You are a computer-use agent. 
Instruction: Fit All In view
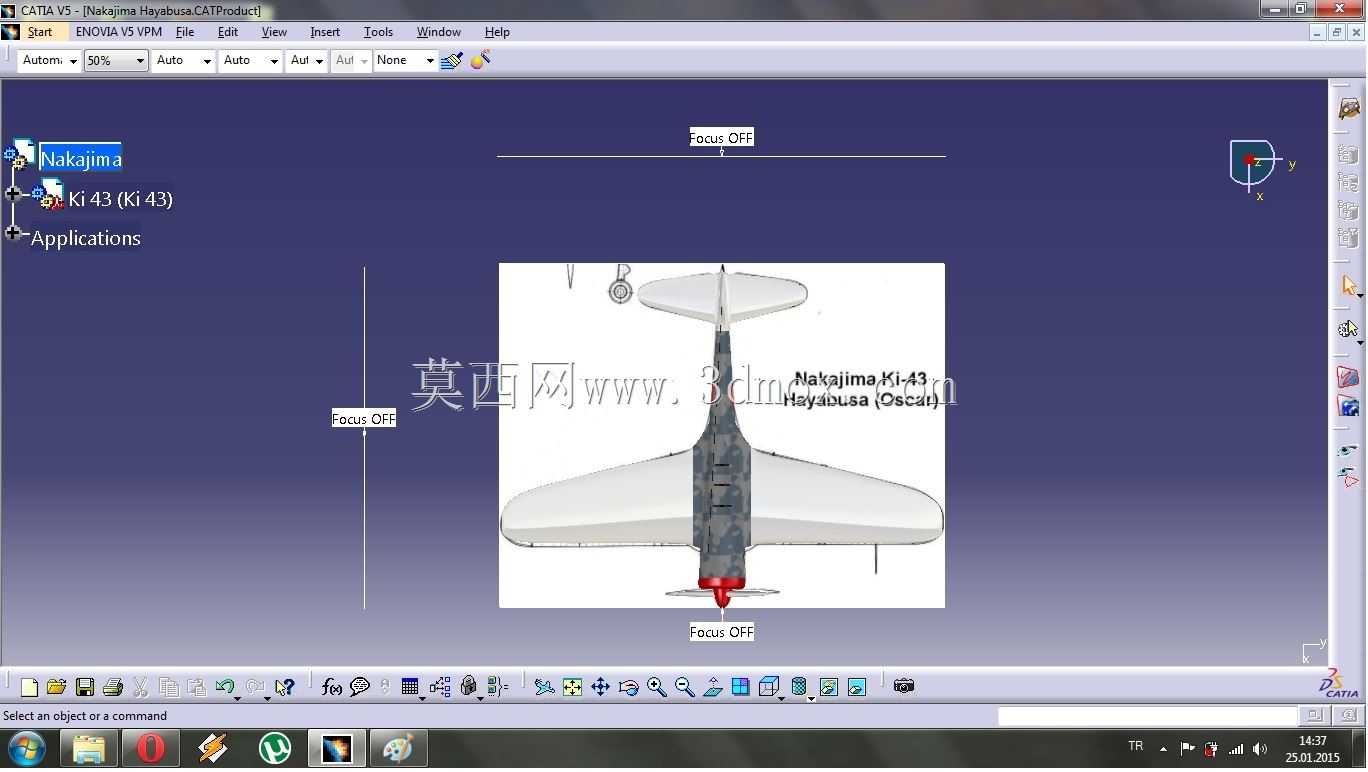click(x=572, y=687)
